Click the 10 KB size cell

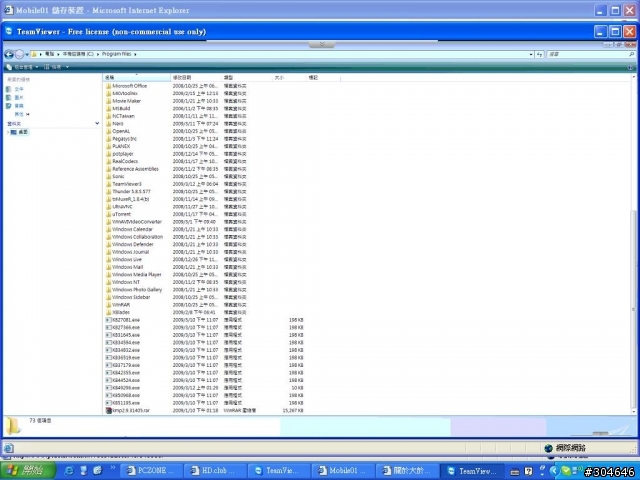297,388
